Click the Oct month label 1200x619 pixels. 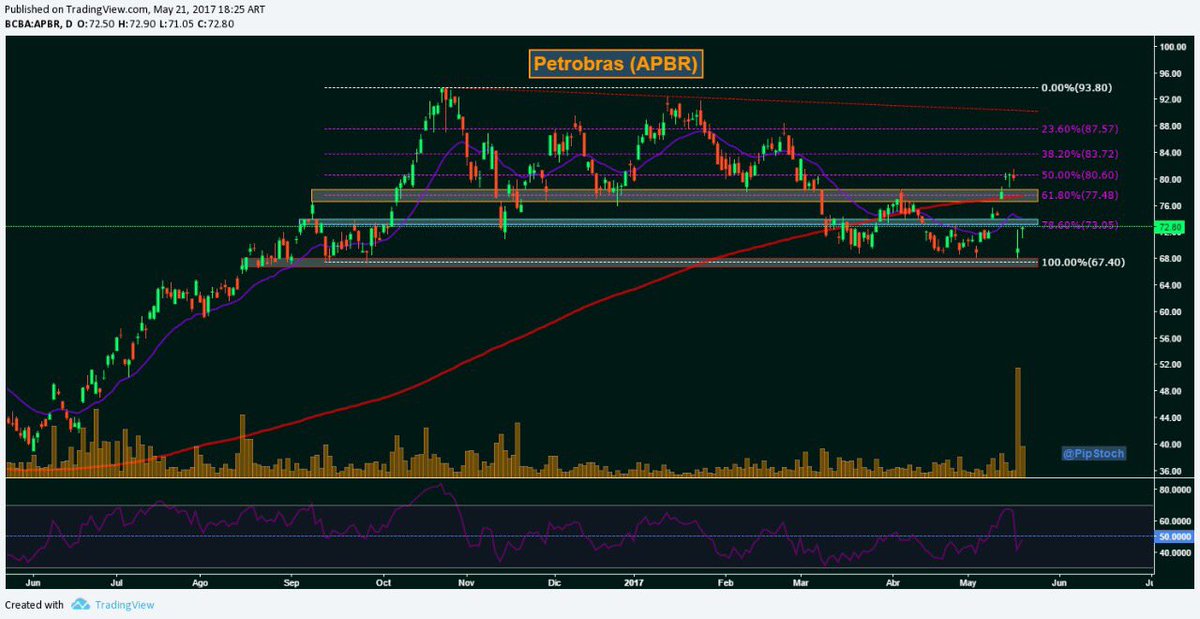(x=383, y=580)
